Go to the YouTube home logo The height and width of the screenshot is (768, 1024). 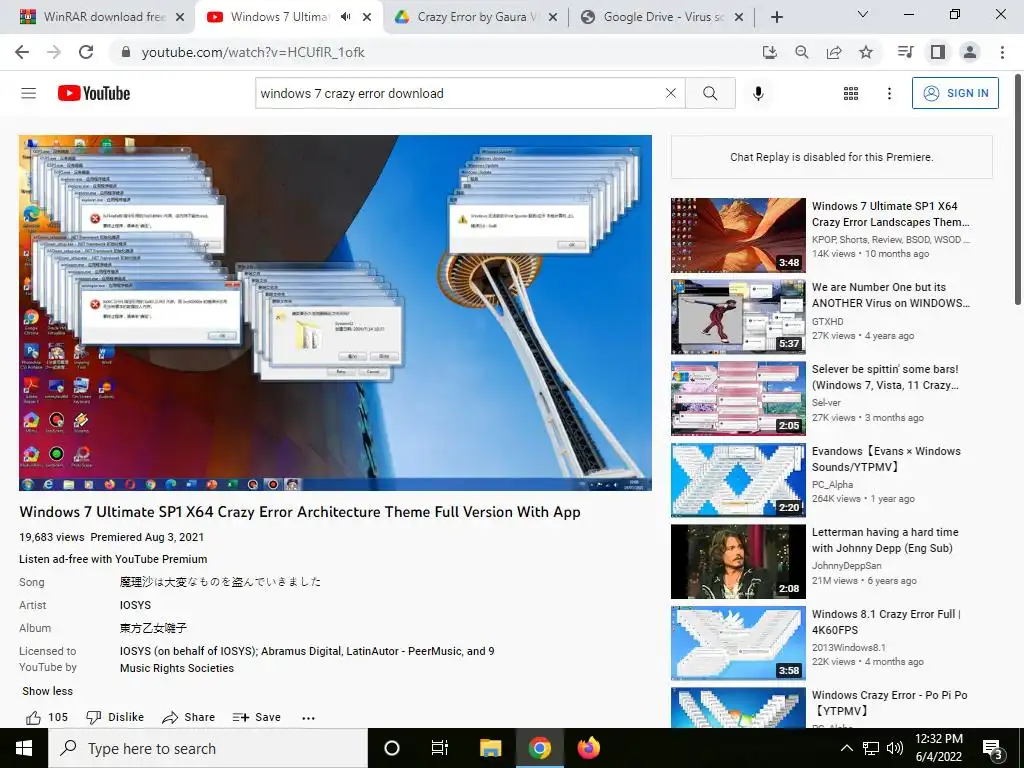pyautogui.click(x=94, y=93)
